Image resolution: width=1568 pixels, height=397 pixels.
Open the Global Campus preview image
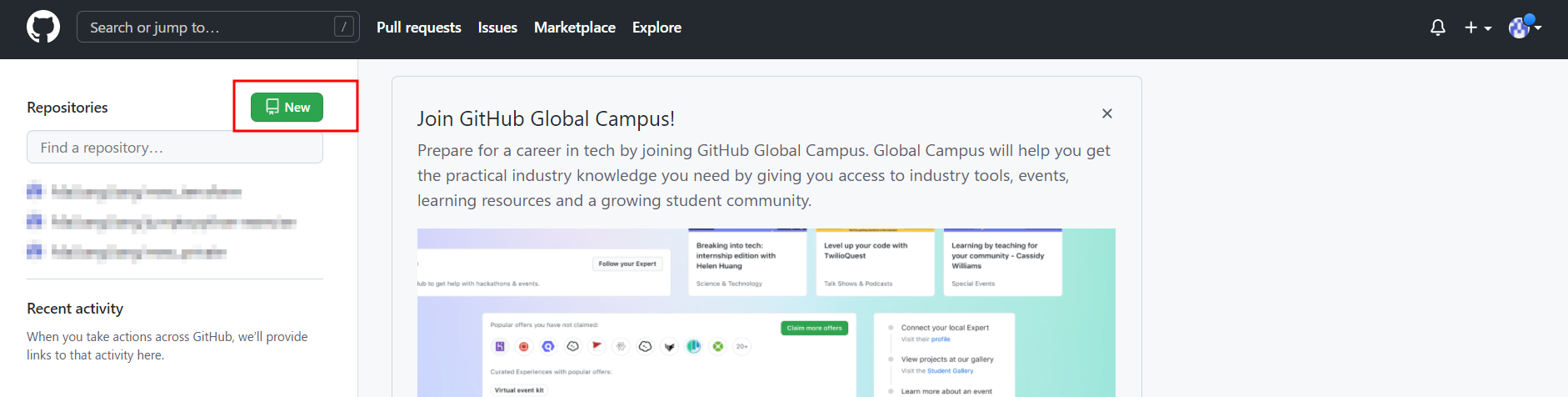click(767, 313)
